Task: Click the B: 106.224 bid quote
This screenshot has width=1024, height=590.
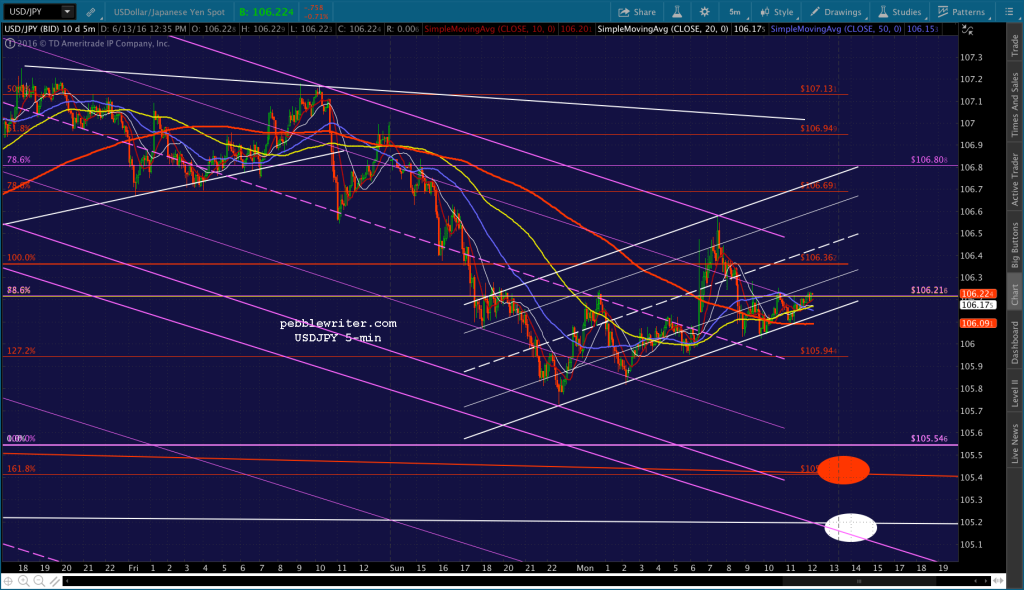Action: [x=266, y=12]
